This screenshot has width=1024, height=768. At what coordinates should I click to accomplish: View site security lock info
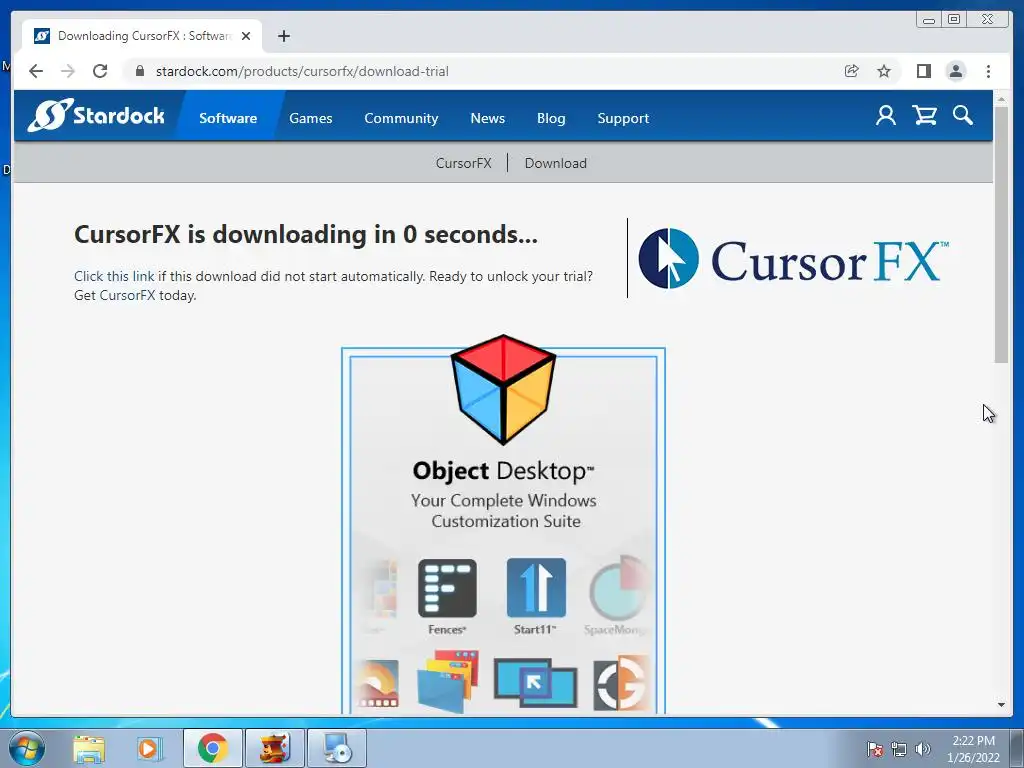click(x=139, y=71)
